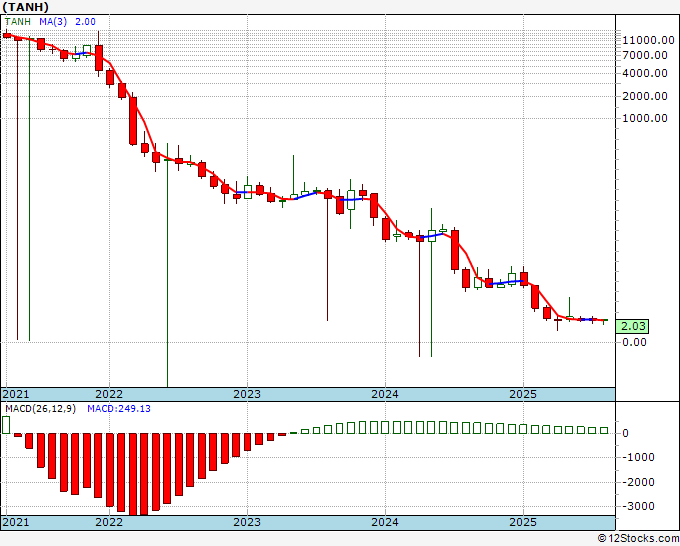Click the -2000 MACD axis label
The height and width of the screenshot is (546, 680).
coord(640,482)
